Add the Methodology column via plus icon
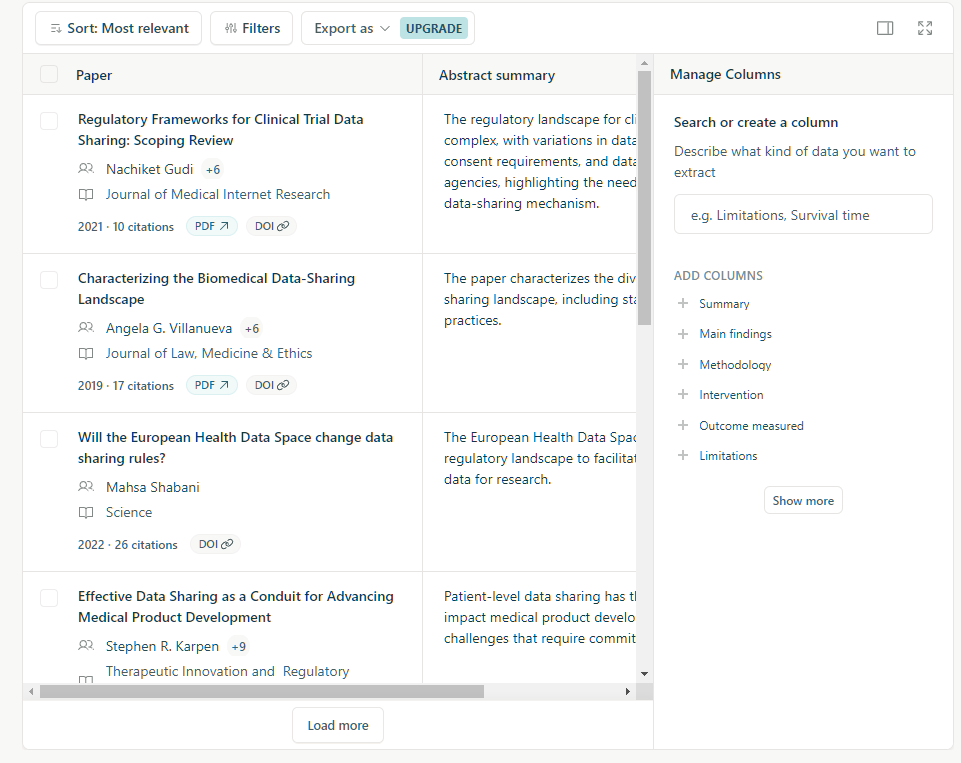This screenshot has width=961, height=763. [683, 364]
